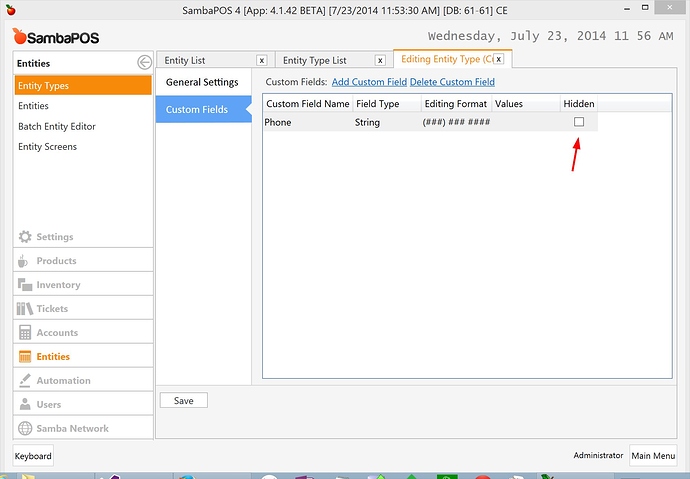690x479 pixels.
Task: Click empty Values cell in Phone row
Action: [525, 122]
